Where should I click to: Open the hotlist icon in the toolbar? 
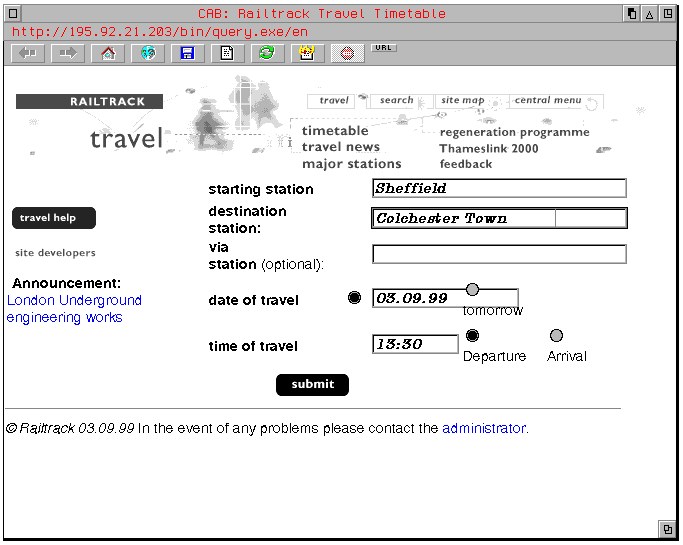pyautogui.click(x=308, y=54)
